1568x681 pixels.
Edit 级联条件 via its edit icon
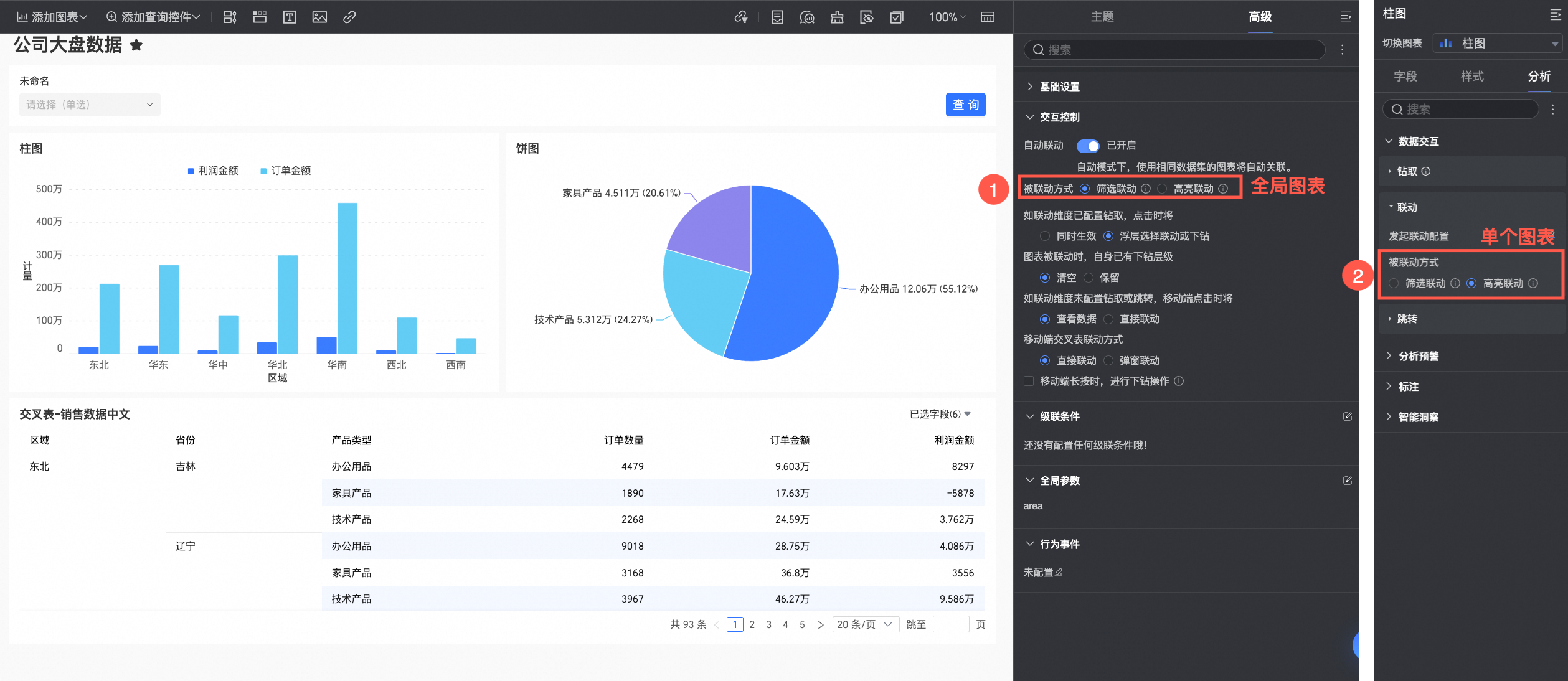point(1347,416)
